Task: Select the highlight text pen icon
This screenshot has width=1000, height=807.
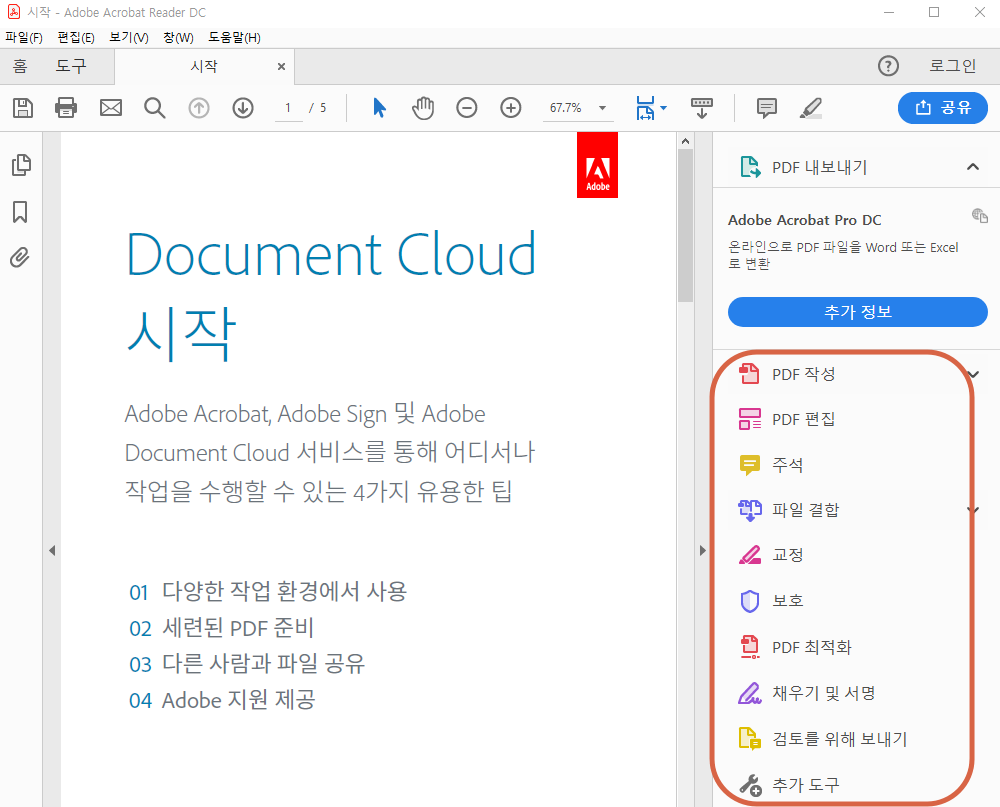Action: [x=811, y=108]
